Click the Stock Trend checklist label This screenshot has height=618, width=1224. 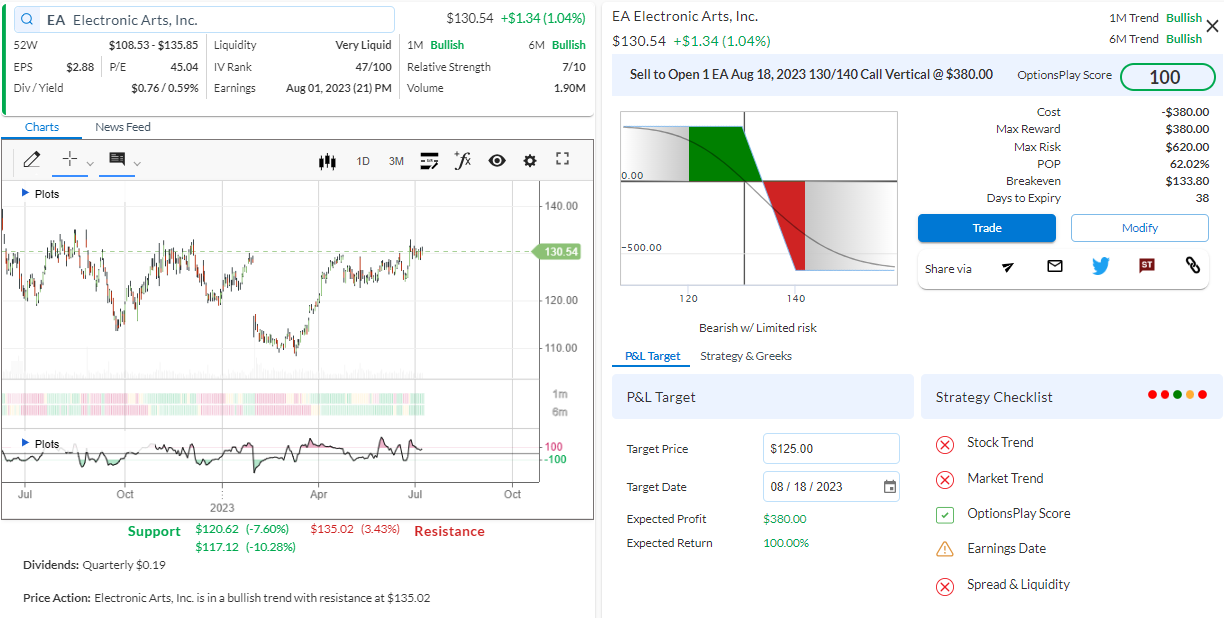[x=1000, y=443]
